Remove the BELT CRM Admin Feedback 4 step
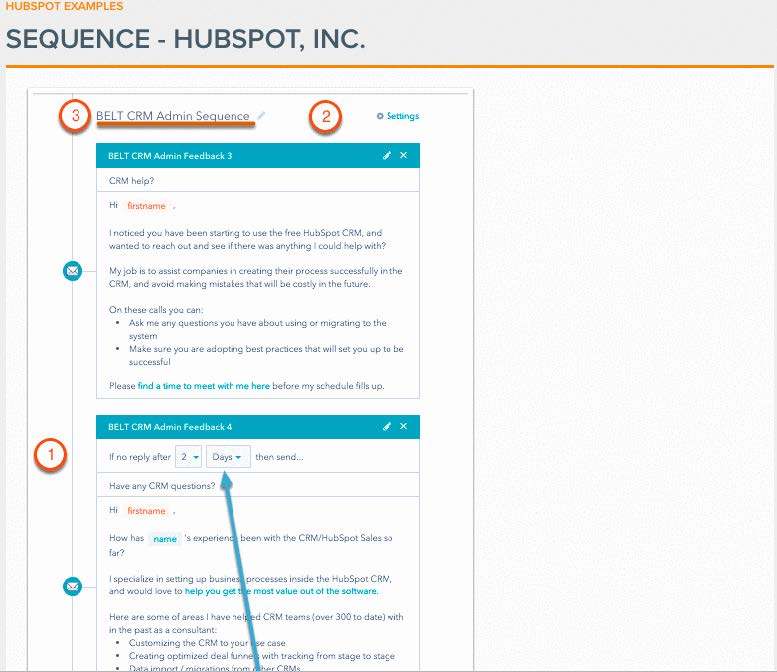Screen dimensions: 777x672 [404, 427]
